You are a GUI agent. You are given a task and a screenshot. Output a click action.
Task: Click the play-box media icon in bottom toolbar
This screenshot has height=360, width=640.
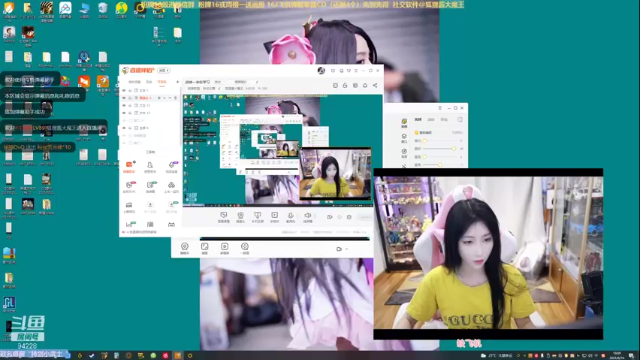[x=274, y=217]
